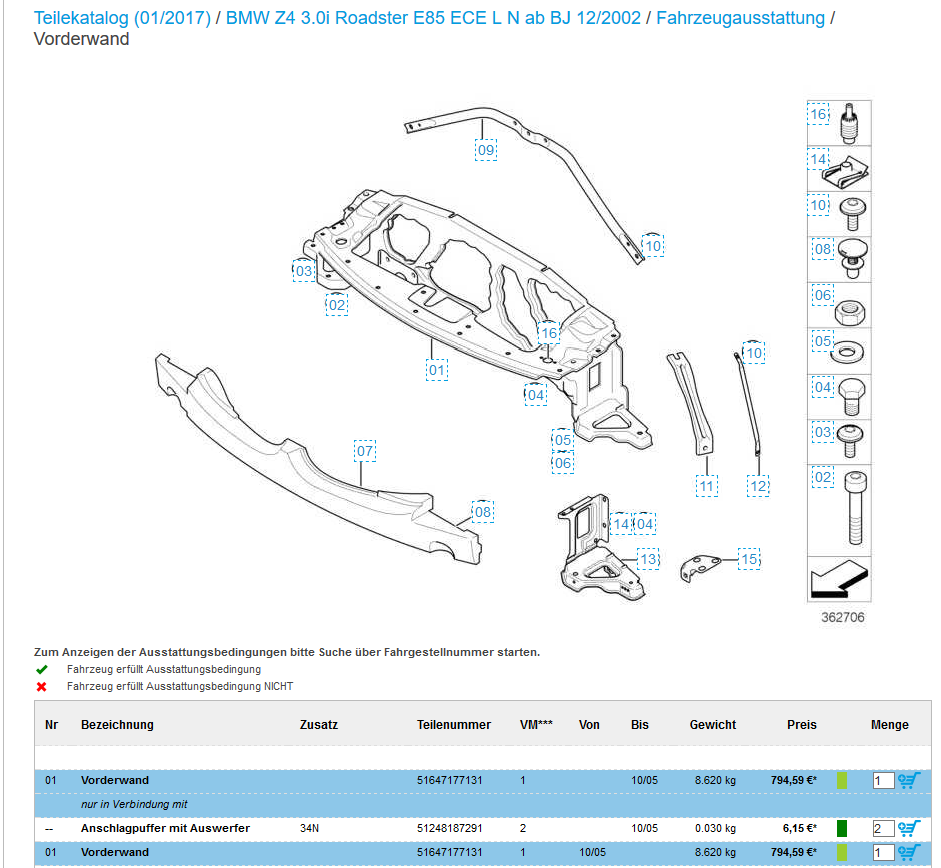Click the 'nur in Verbindung mit' note
Image resolution: width=941 pixels, height=868 pixels.
(134, 804)
